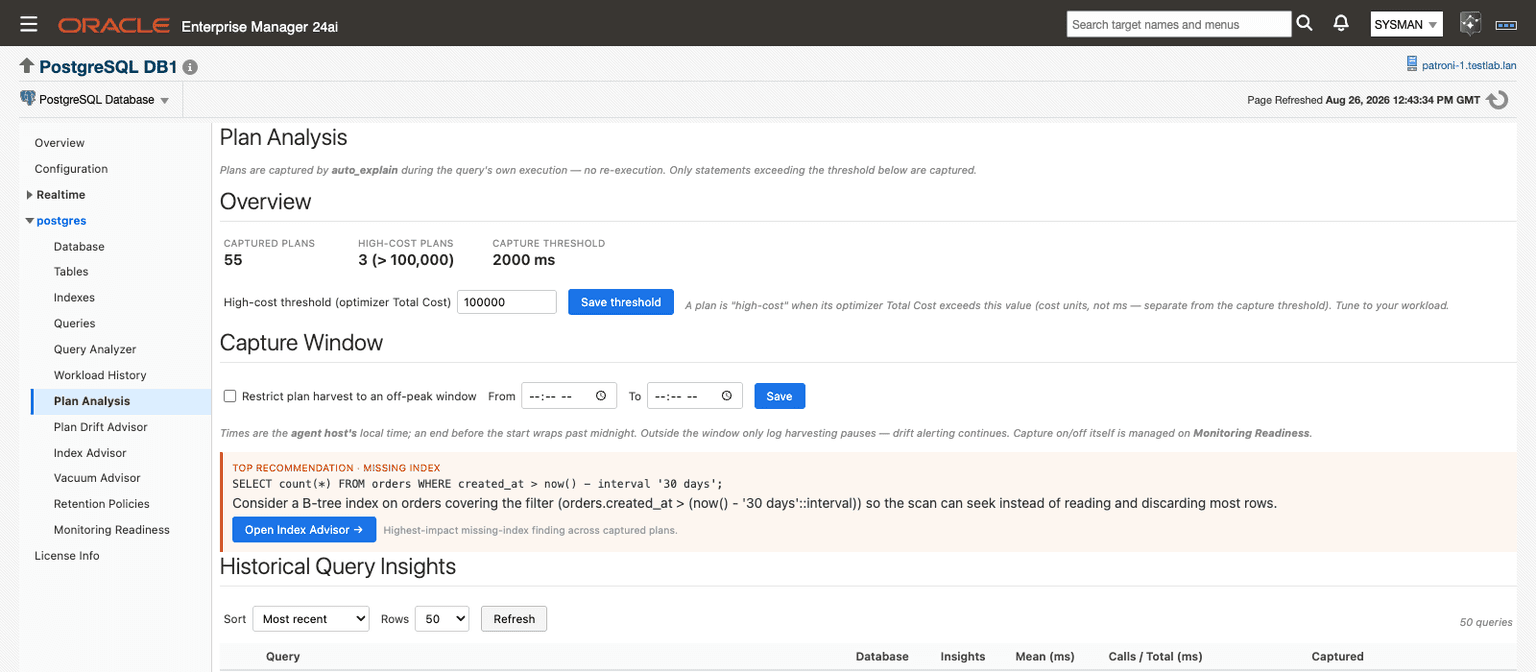Open Workload History in sidebar

click(x=100, y=375)
